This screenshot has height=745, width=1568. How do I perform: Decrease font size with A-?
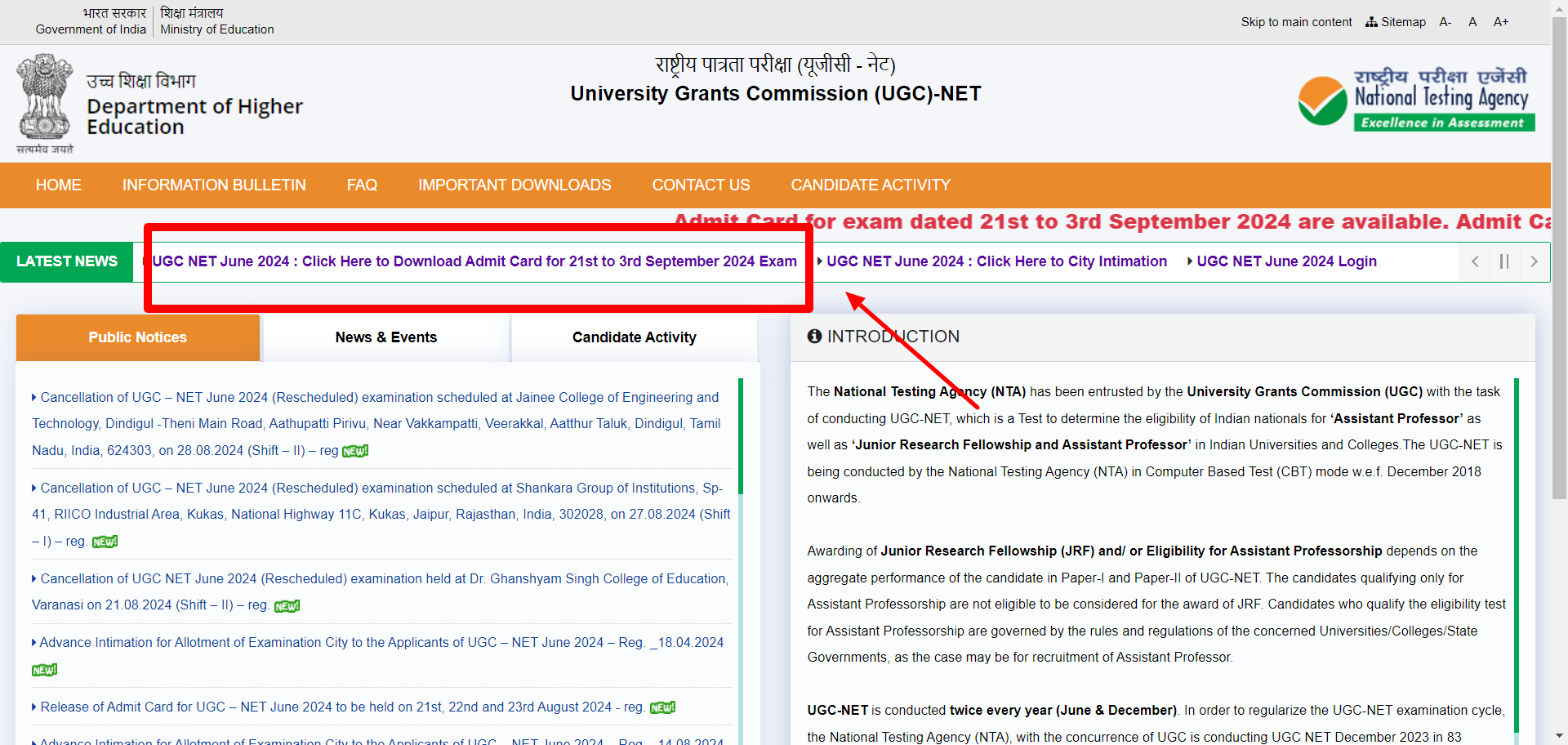pyautogui.click(x=1445, y=22)
